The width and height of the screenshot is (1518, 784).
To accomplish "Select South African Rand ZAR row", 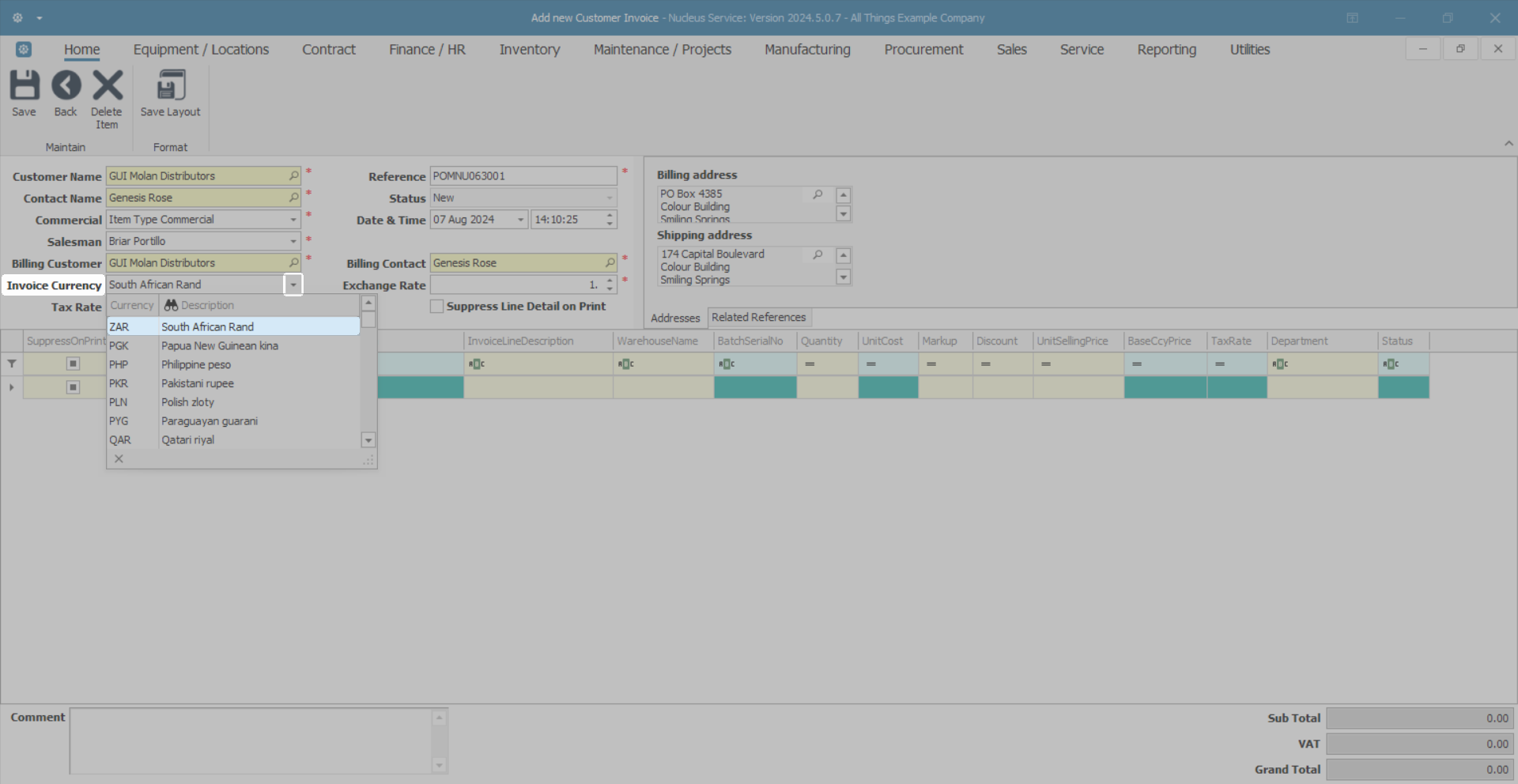I will [233, 326].
